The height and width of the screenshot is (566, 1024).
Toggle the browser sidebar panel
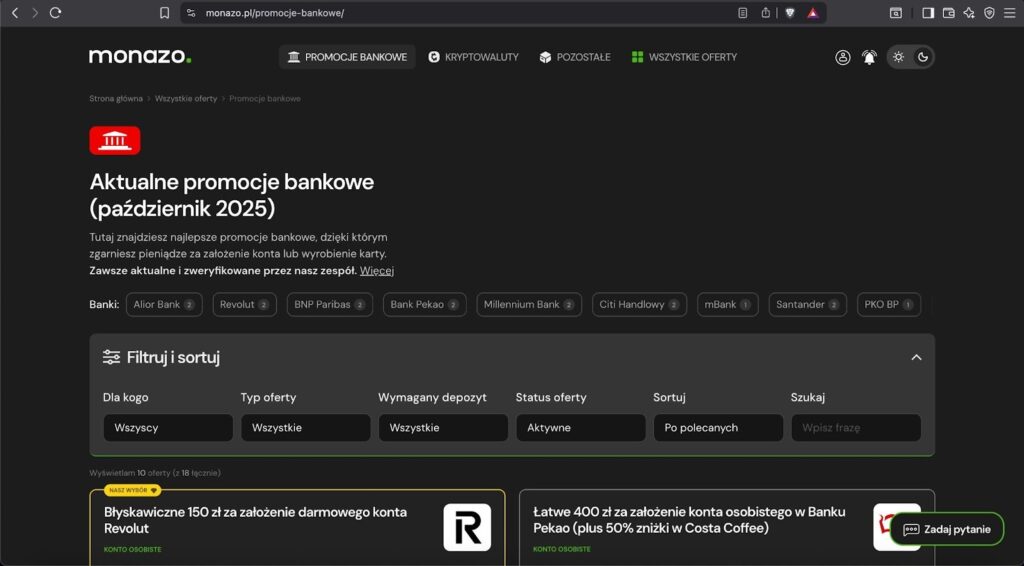(x=928, y=13)
